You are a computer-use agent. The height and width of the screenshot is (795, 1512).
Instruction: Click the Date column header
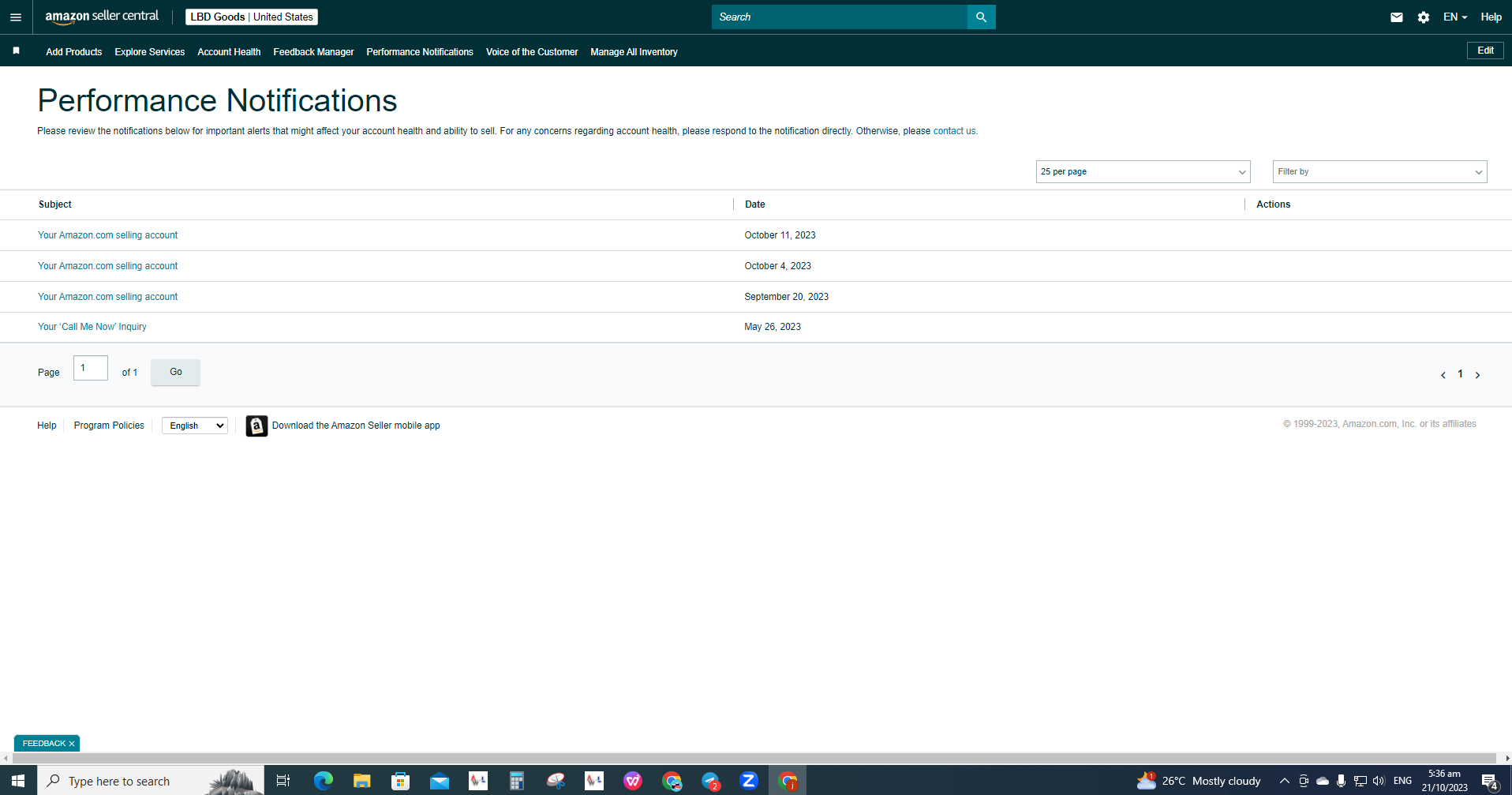pos(755,204)
